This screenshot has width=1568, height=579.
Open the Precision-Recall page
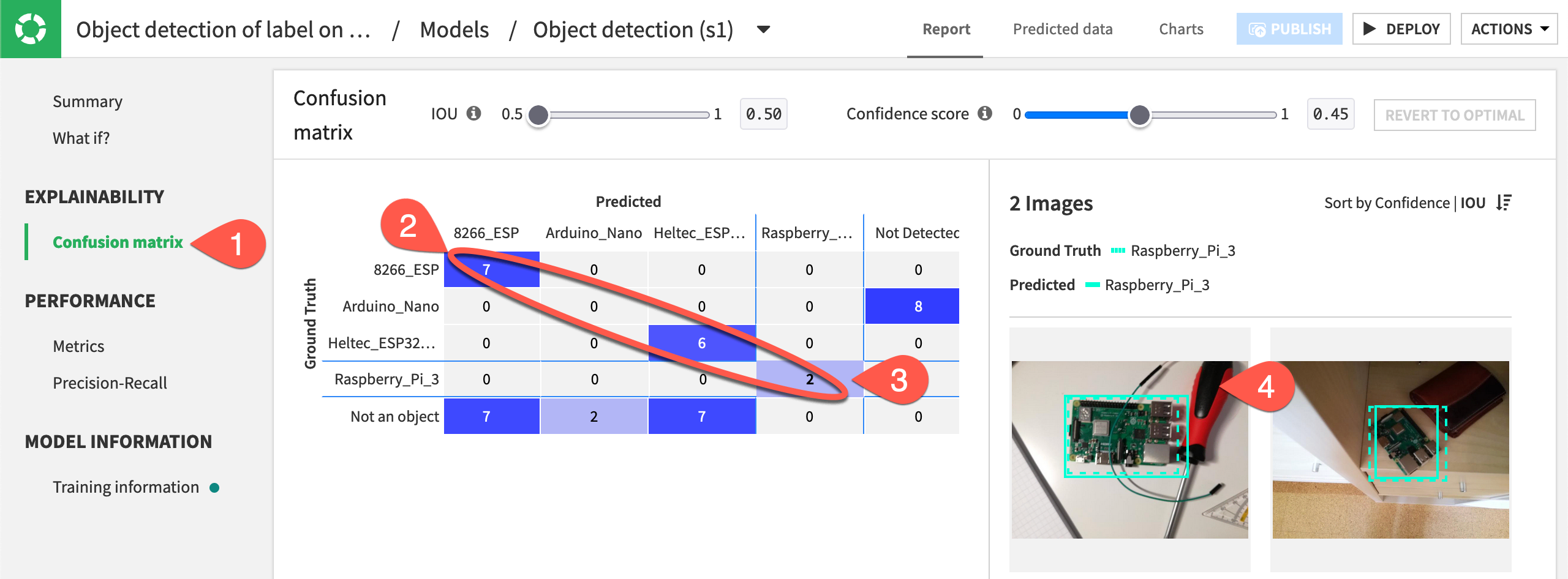tap(110, 383)
